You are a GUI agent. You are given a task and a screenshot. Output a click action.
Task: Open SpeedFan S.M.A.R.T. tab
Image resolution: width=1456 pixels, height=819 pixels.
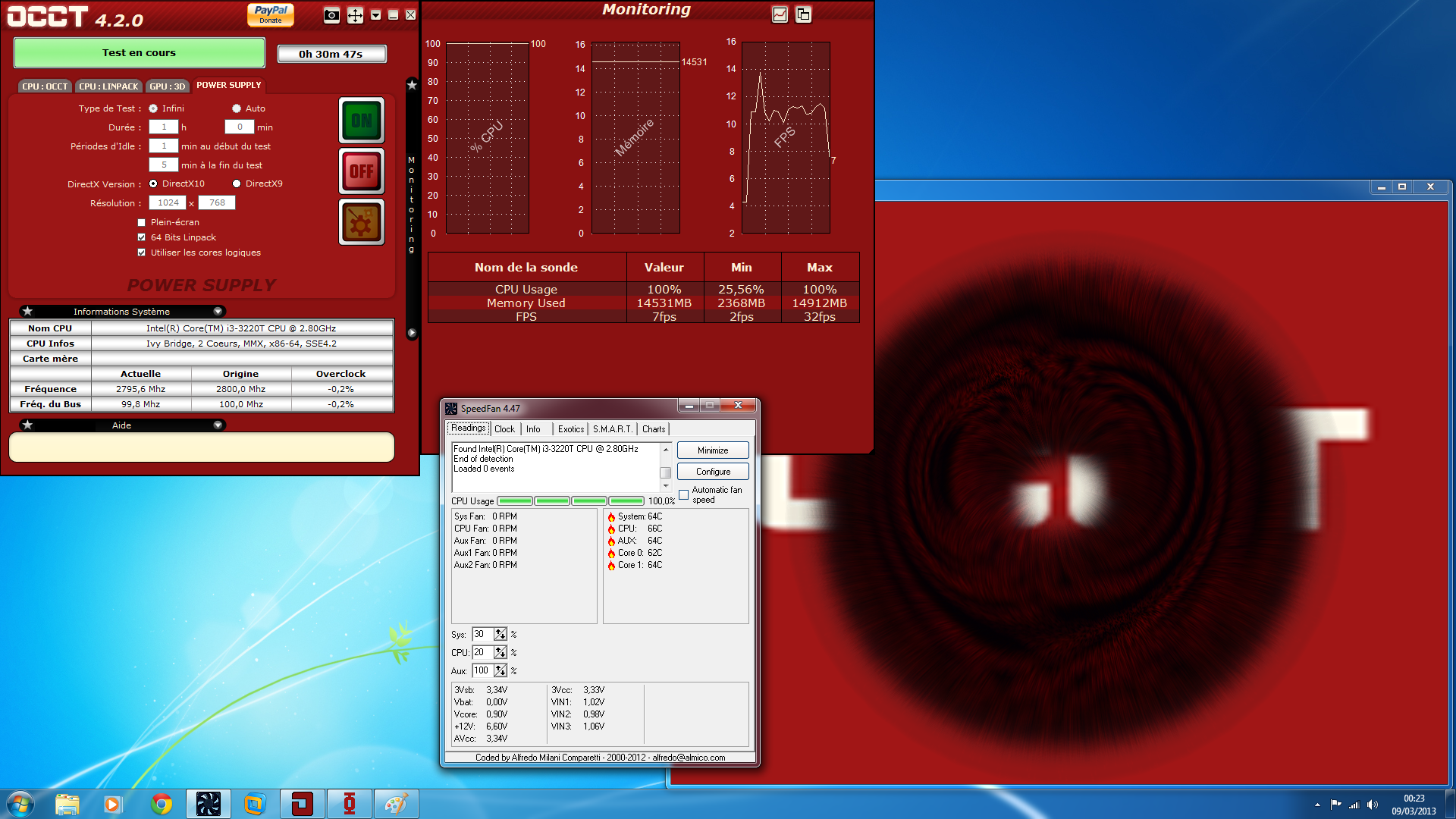[613, 429]
